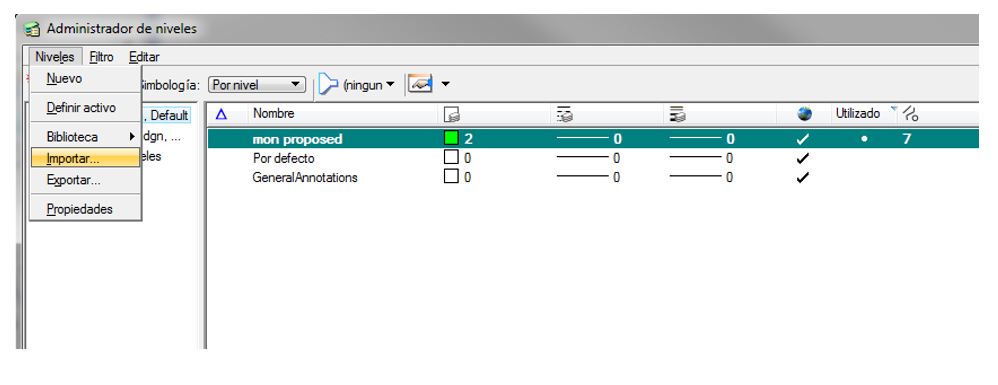The width and height of the screenshot is (998, 385).
Task: Click the line style value of GeneralAnnotations
Action: [x=588, y=178]
